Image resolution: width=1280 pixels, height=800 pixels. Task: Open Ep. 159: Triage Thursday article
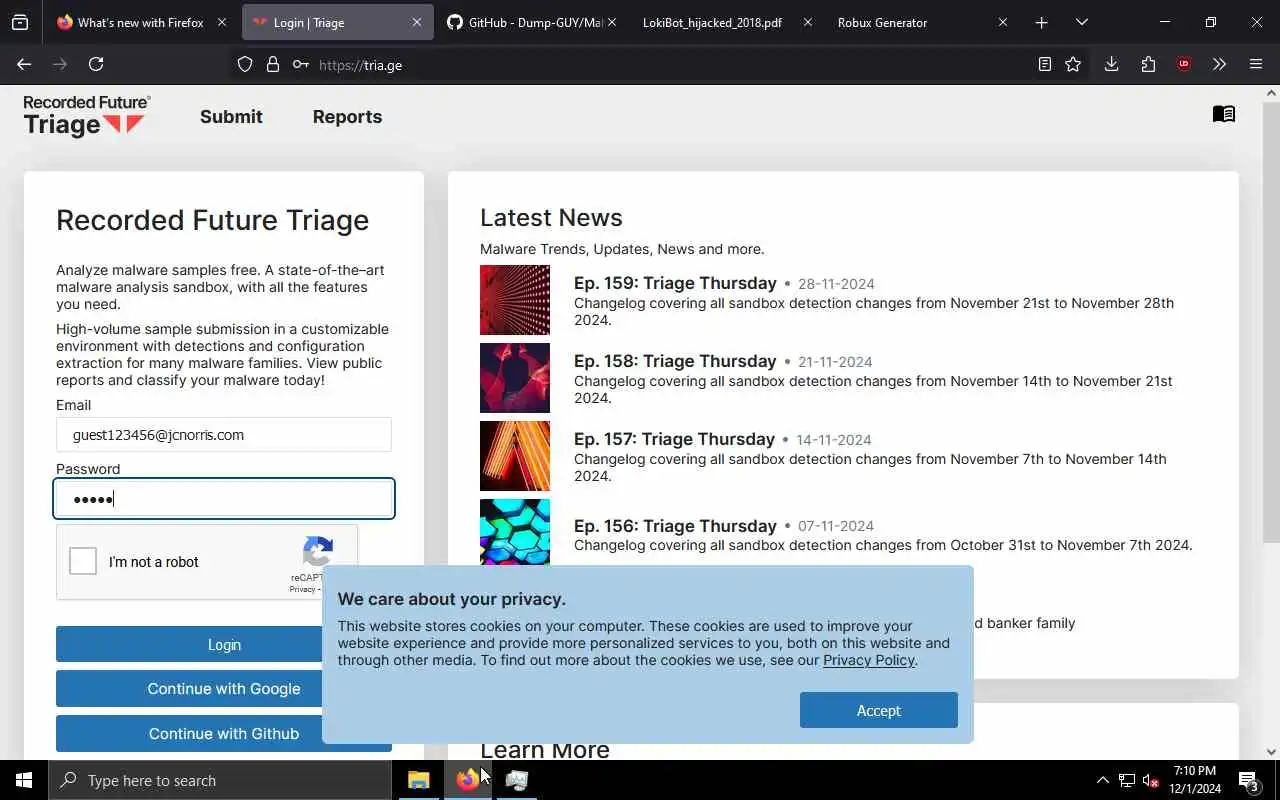point(675,283)
